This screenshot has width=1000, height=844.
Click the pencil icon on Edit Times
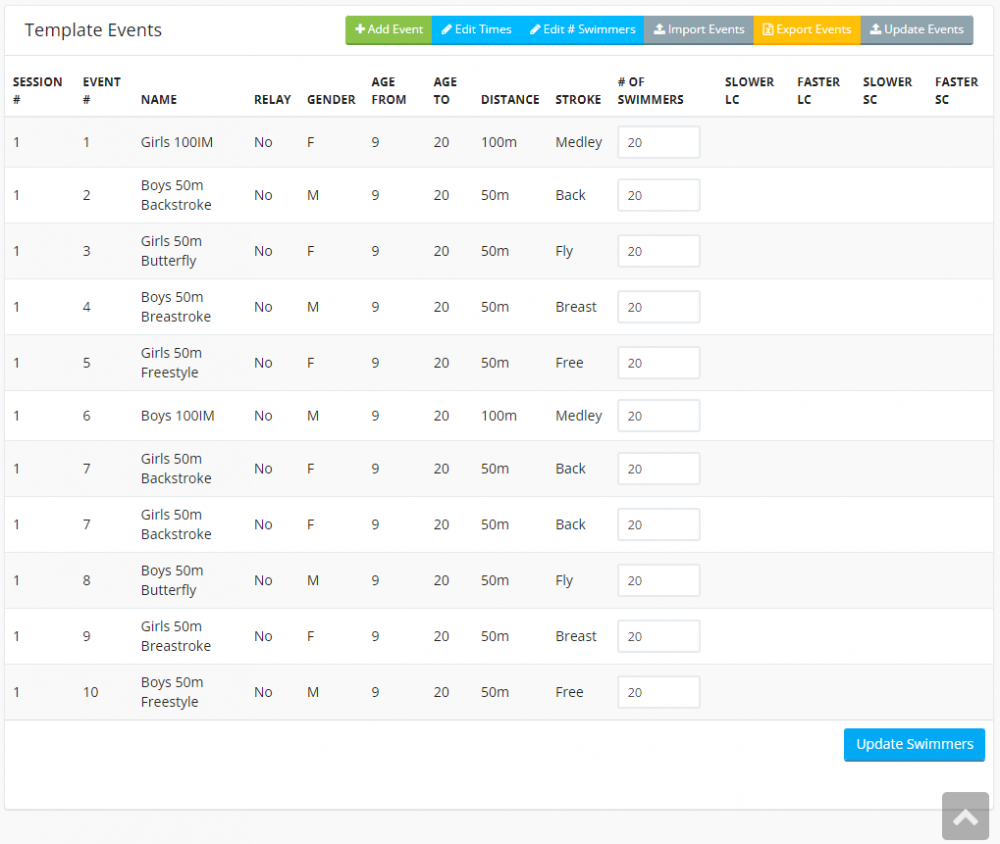click(x=447, y=30)
